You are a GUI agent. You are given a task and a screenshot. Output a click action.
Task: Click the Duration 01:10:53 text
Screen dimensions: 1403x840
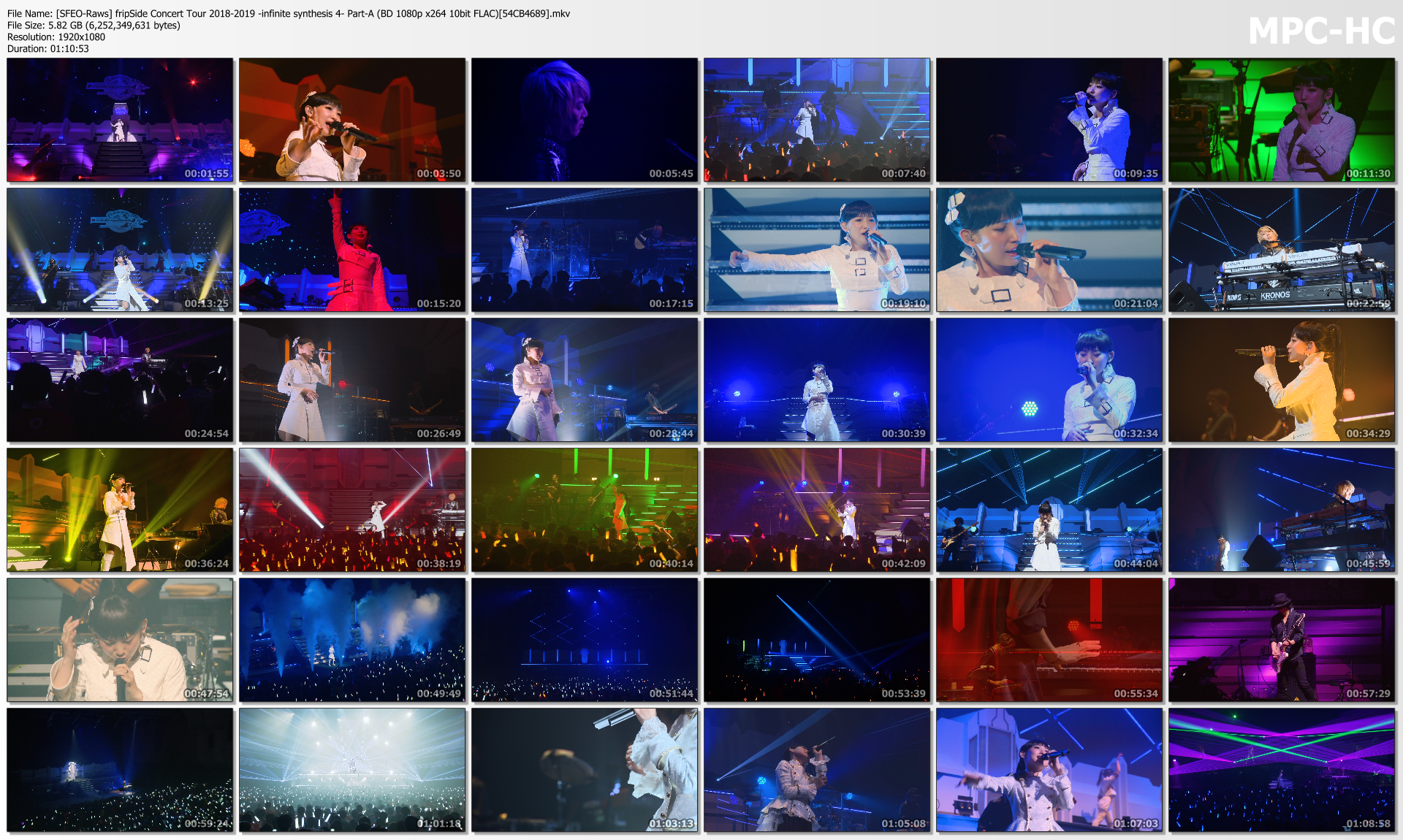48,49
